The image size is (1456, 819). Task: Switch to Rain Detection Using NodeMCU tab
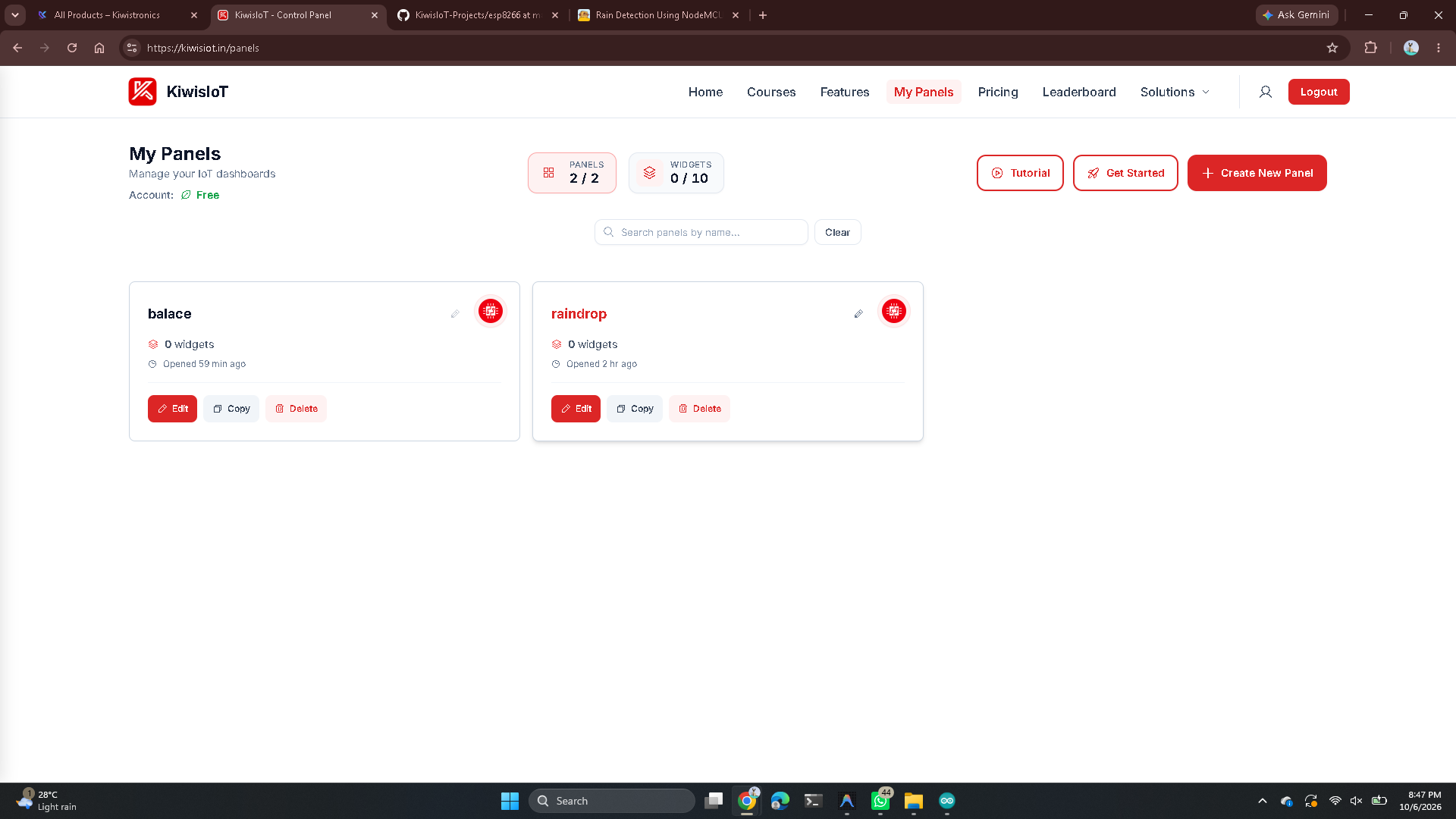tap(657, 15)
